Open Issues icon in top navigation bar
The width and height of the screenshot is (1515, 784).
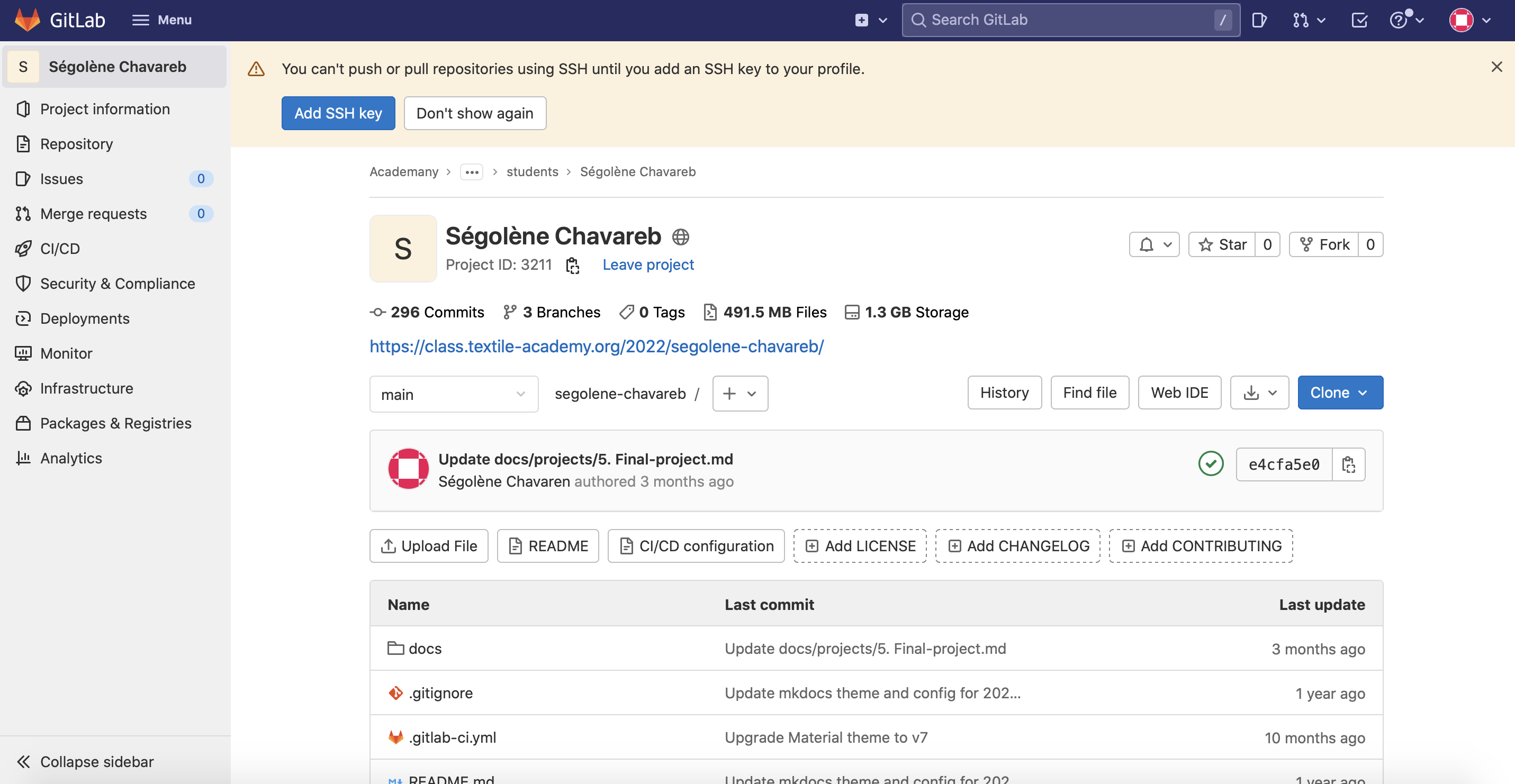[1259, 20]
